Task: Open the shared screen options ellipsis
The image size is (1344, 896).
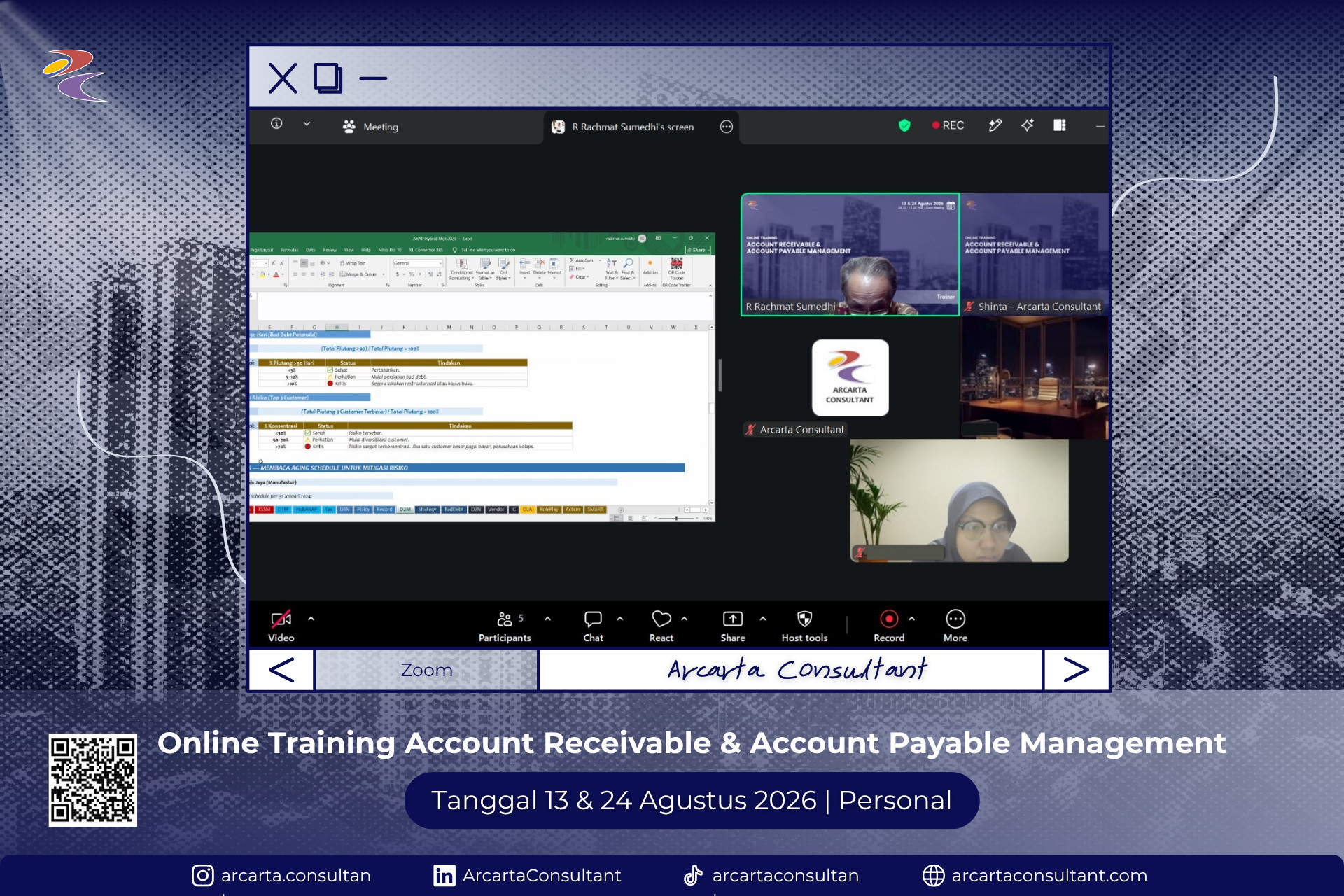Action: pos(727,127)
